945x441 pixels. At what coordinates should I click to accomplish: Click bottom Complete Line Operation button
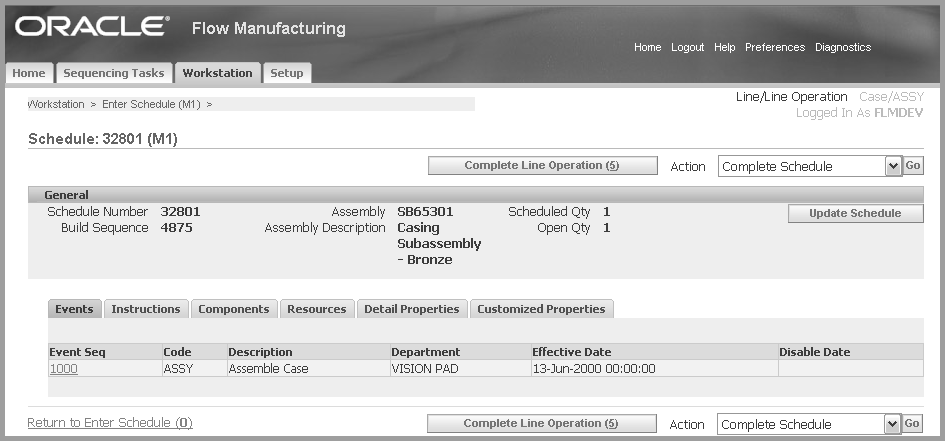click(x=542, y=424)
